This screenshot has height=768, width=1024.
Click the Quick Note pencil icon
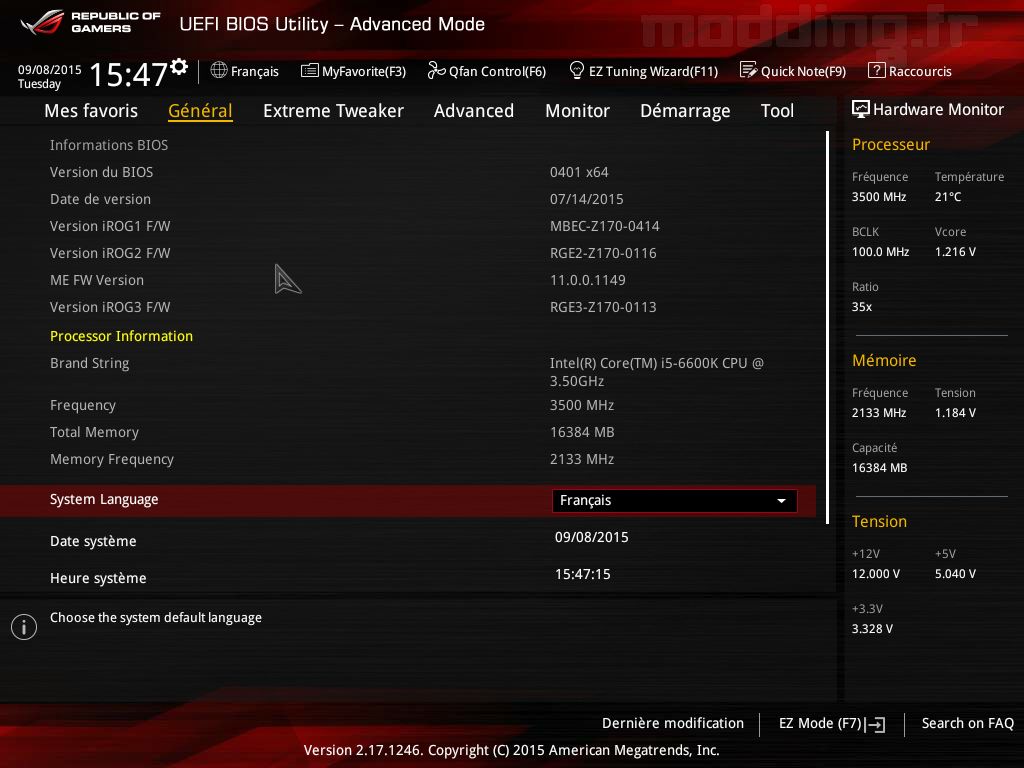coord(748,70)
